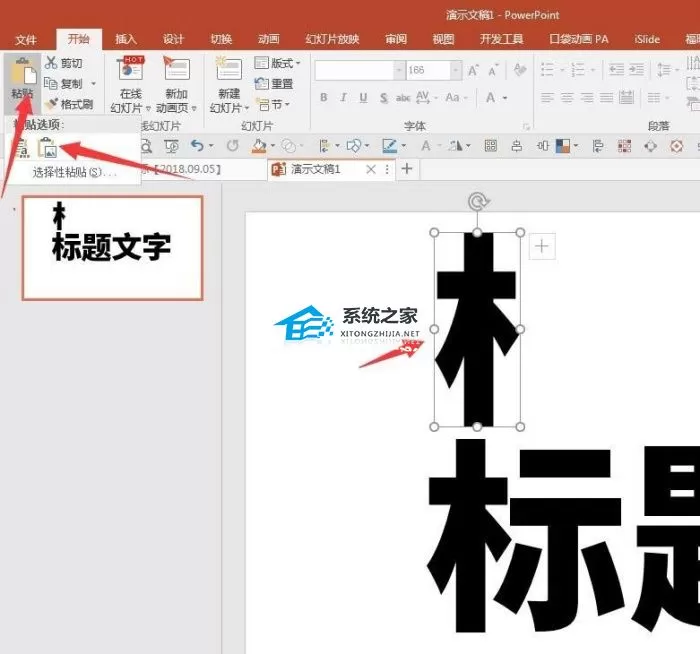This screenshot has width=700, height=654.
Task: Click the plus button to add new document tab
Action: pos(407,169)
